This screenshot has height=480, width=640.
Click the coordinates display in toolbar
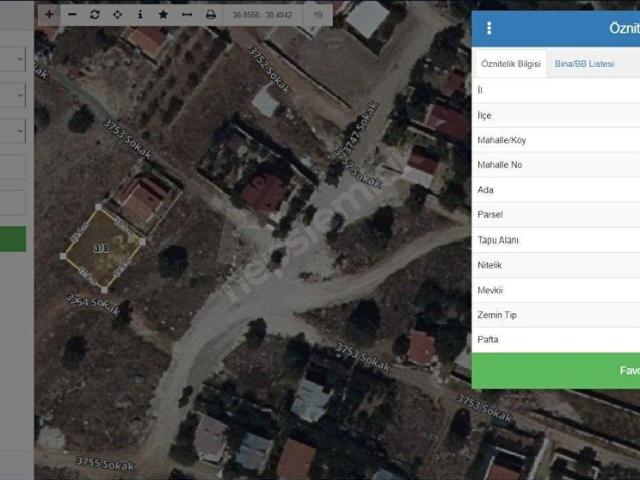click(262, 15)
